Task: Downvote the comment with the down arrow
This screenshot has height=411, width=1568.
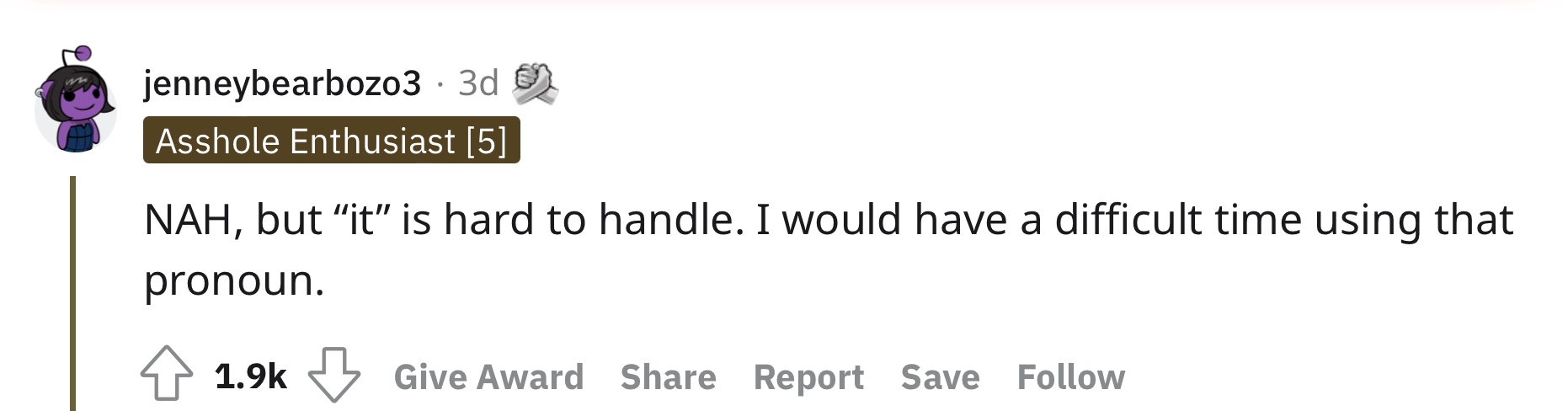Action: (x=334, y=374)
